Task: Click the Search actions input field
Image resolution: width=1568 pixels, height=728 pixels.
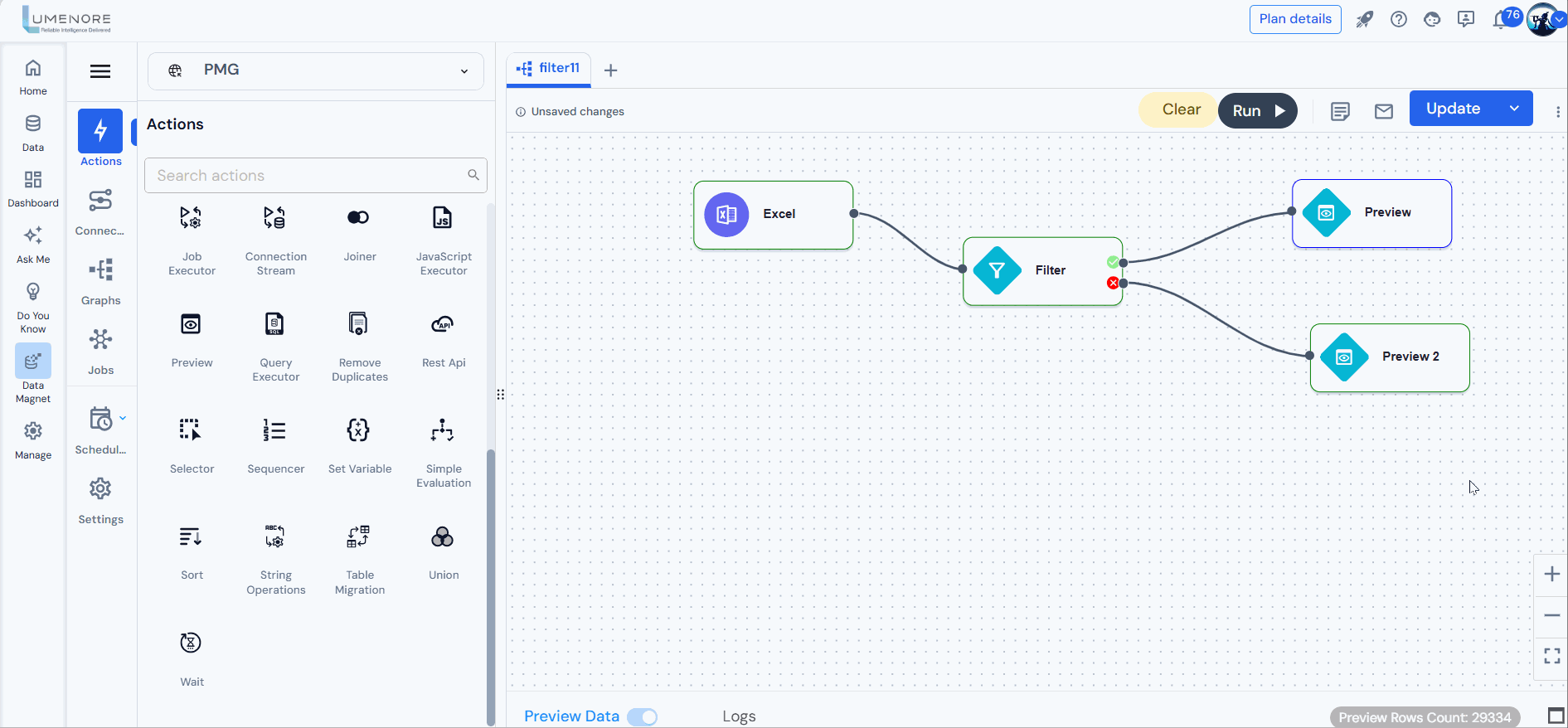Action: coord(308,176)
